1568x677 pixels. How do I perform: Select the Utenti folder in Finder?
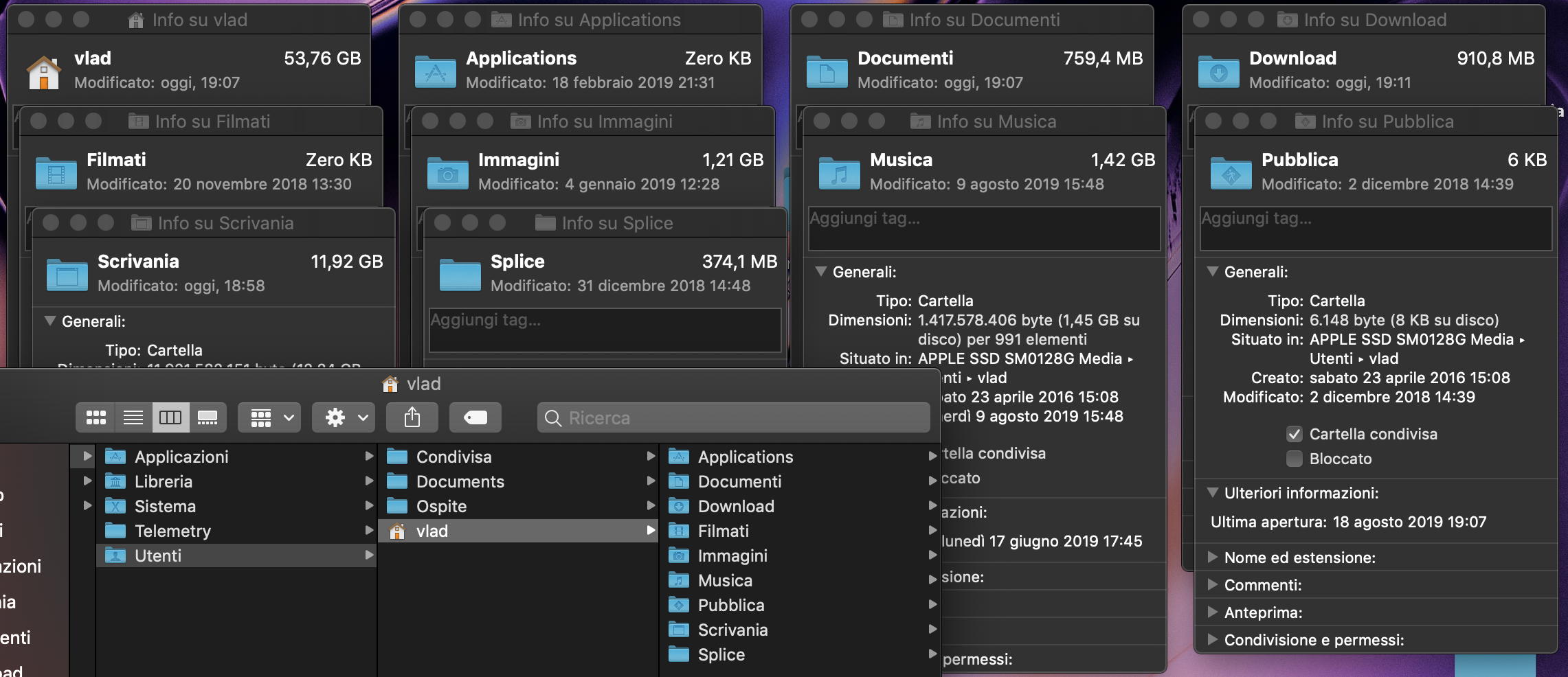pyautogui.click(x=236, y=555)
